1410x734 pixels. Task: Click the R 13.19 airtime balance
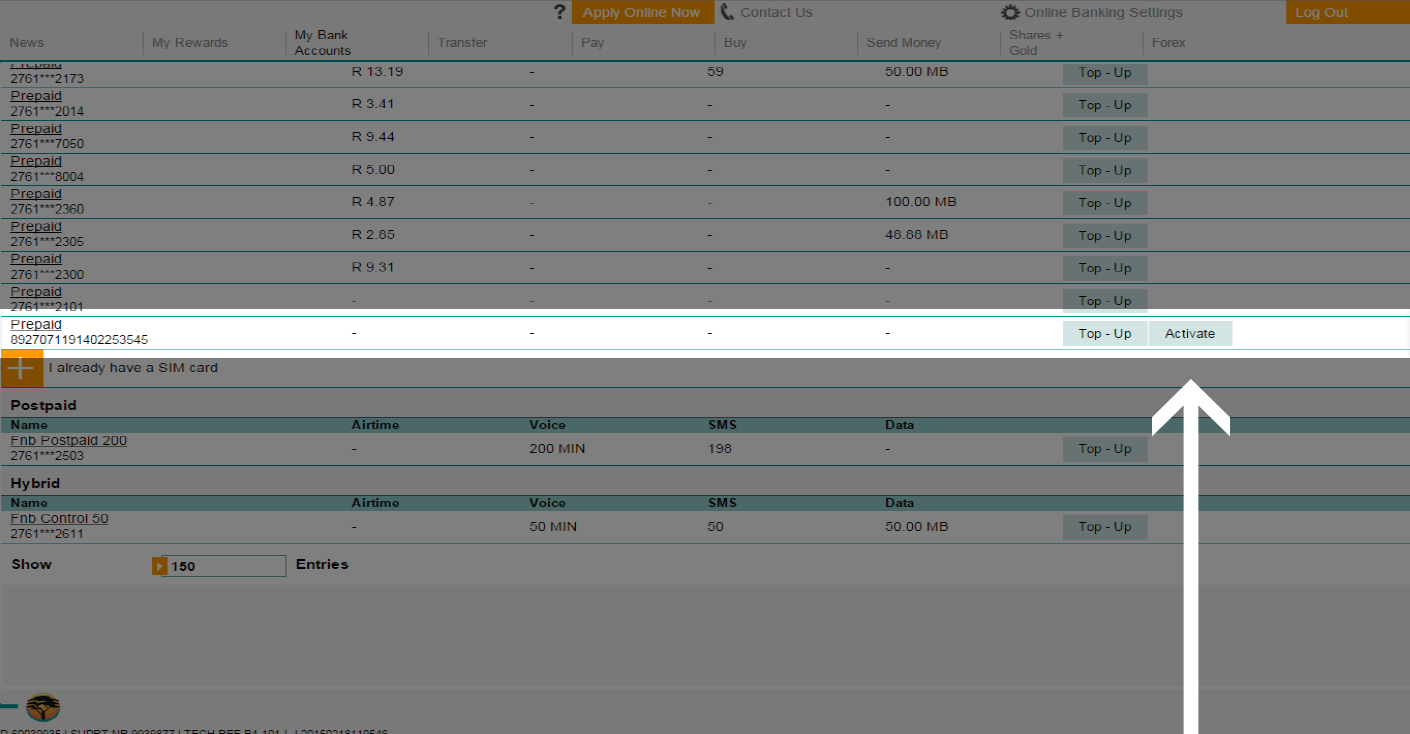point(377,72)
